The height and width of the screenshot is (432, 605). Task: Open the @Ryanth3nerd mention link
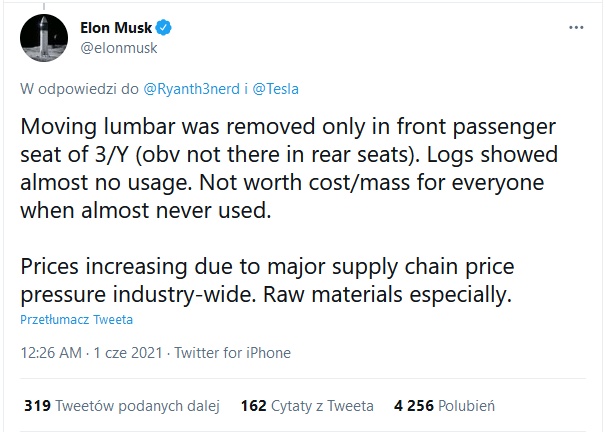pos(191,89)
